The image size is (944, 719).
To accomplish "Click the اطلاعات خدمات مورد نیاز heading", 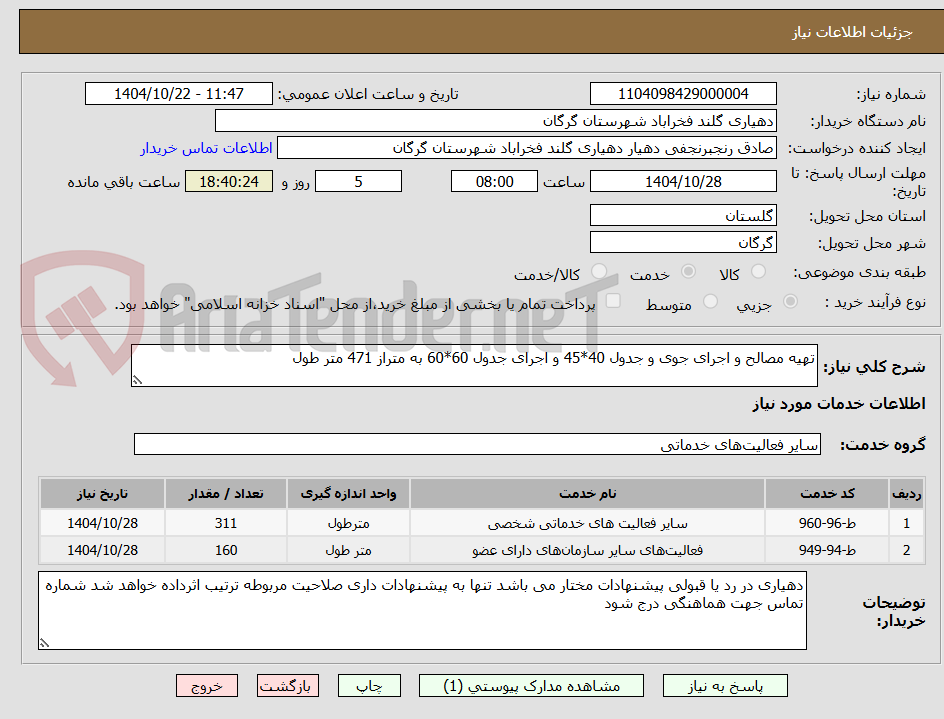I will [839, 403].
